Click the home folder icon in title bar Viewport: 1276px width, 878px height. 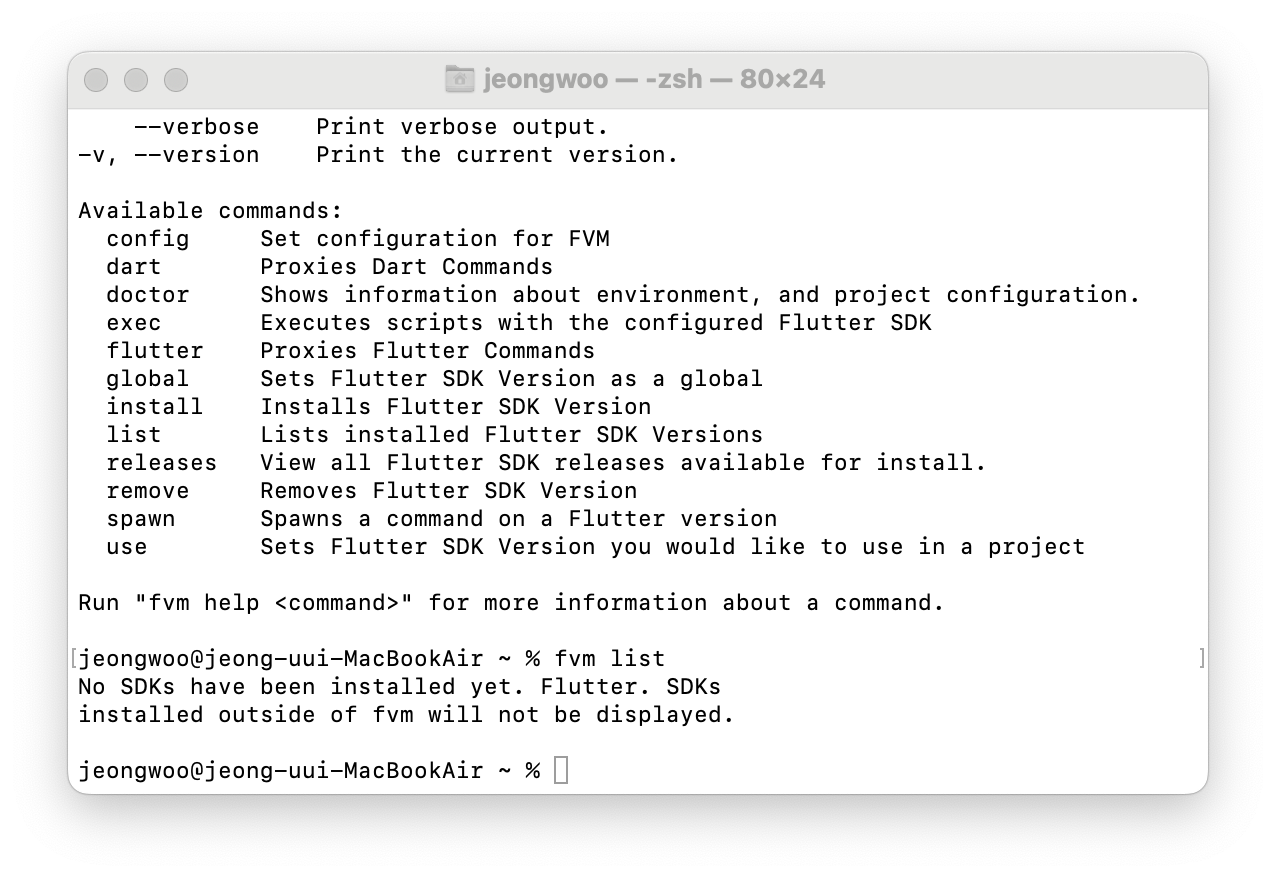click(459, 79)
